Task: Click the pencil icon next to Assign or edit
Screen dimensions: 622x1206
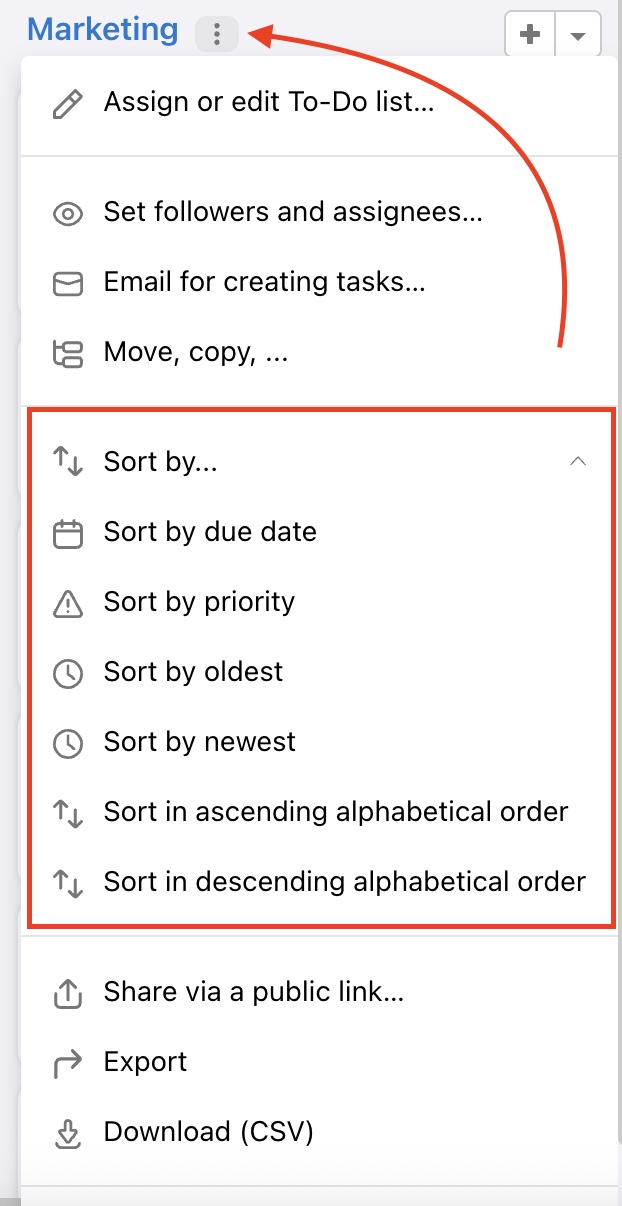Action: tap(67, 102)
